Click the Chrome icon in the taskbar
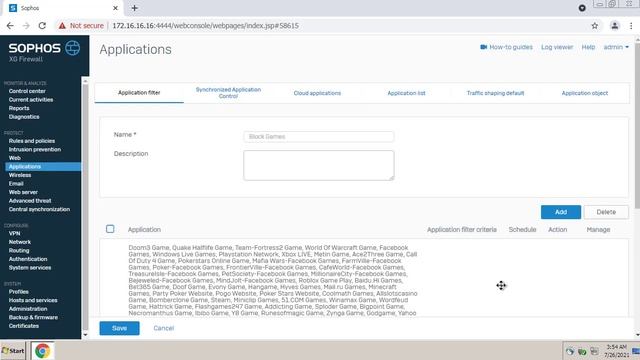Image resolution: width=640 pixels, height=360 pixels. [42, 351]
